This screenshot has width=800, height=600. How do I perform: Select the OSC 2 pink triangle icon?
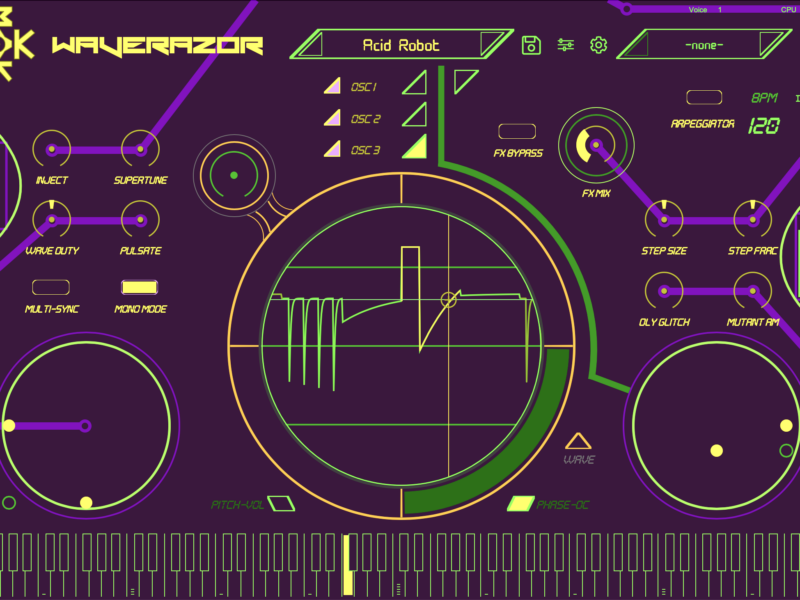click(332, 119)
